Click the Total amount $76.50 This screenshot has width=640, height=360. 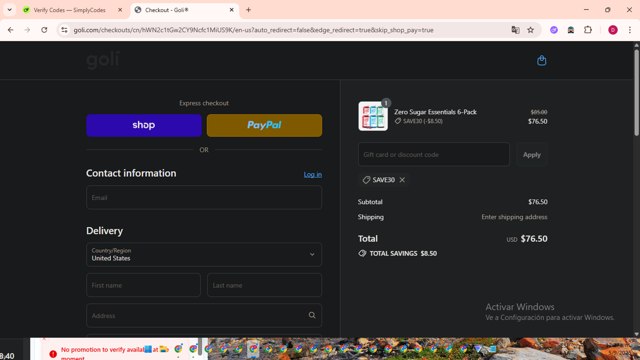(534, 239)
